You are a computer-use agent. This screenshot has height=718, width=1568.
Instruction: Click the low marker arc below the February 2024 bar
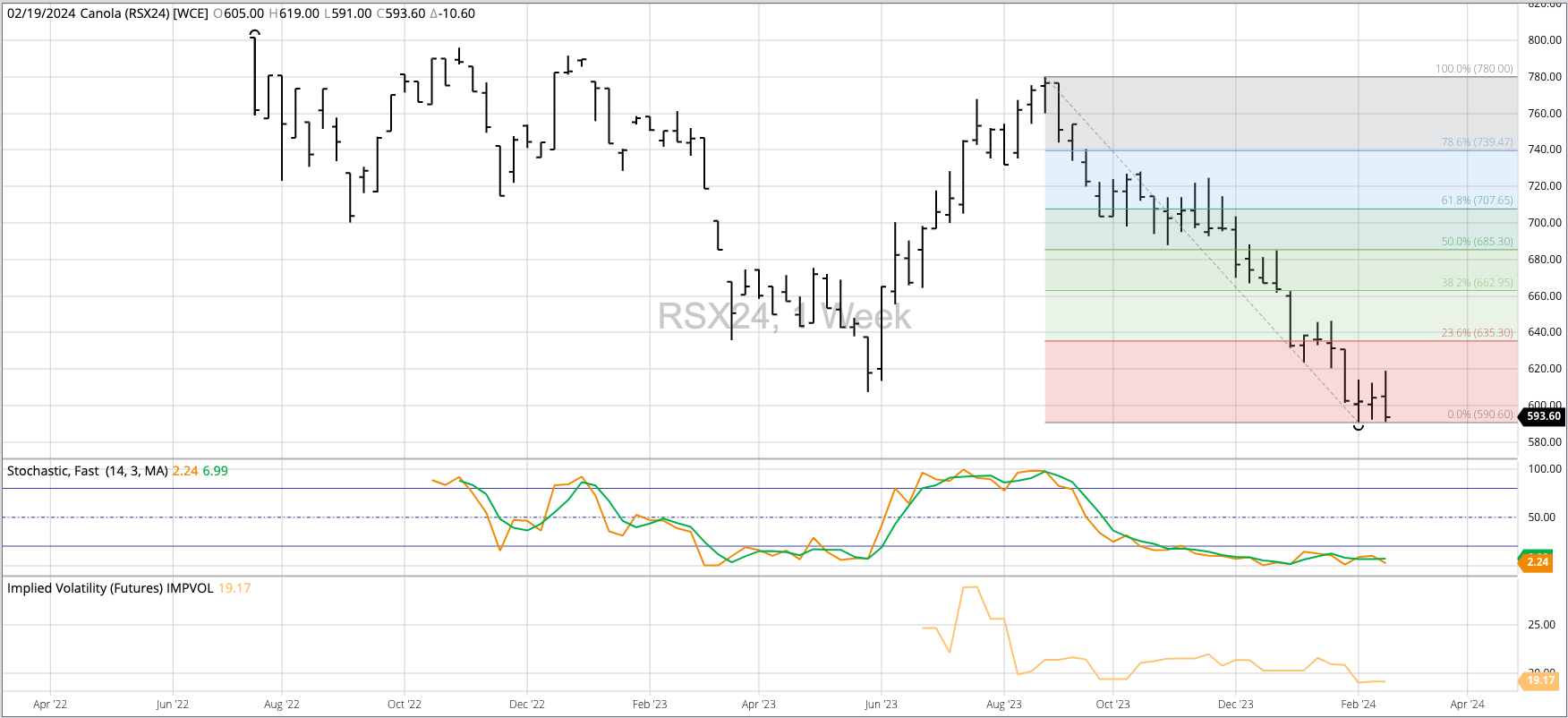tap(1359, 427)
